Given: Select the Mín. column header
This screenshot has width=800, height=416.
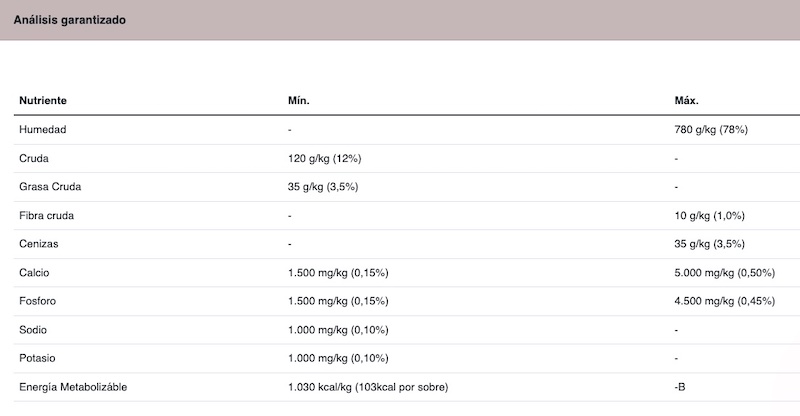Looking at the screenshot, I should pyautogui.click(x=298, y=101).
